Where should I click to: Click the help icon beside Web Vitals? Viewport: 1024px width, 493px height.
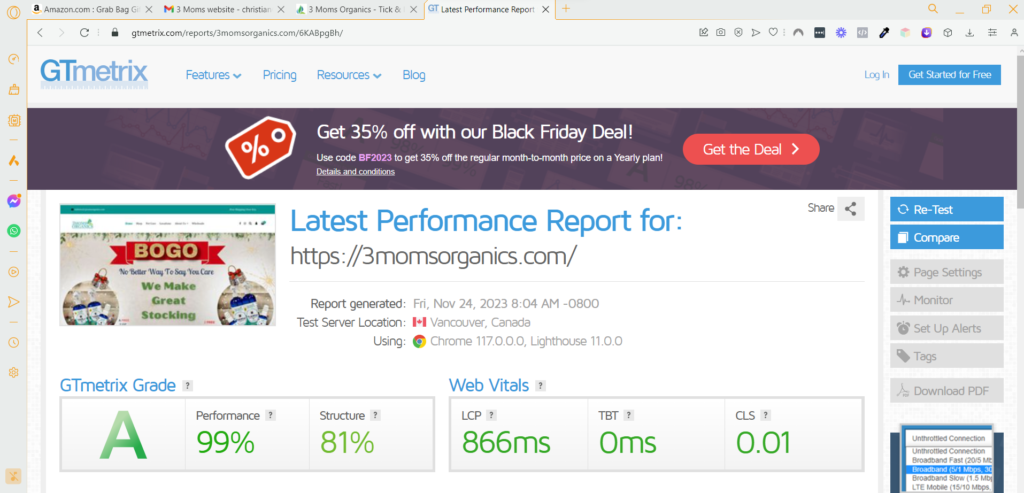pos(540,385)
